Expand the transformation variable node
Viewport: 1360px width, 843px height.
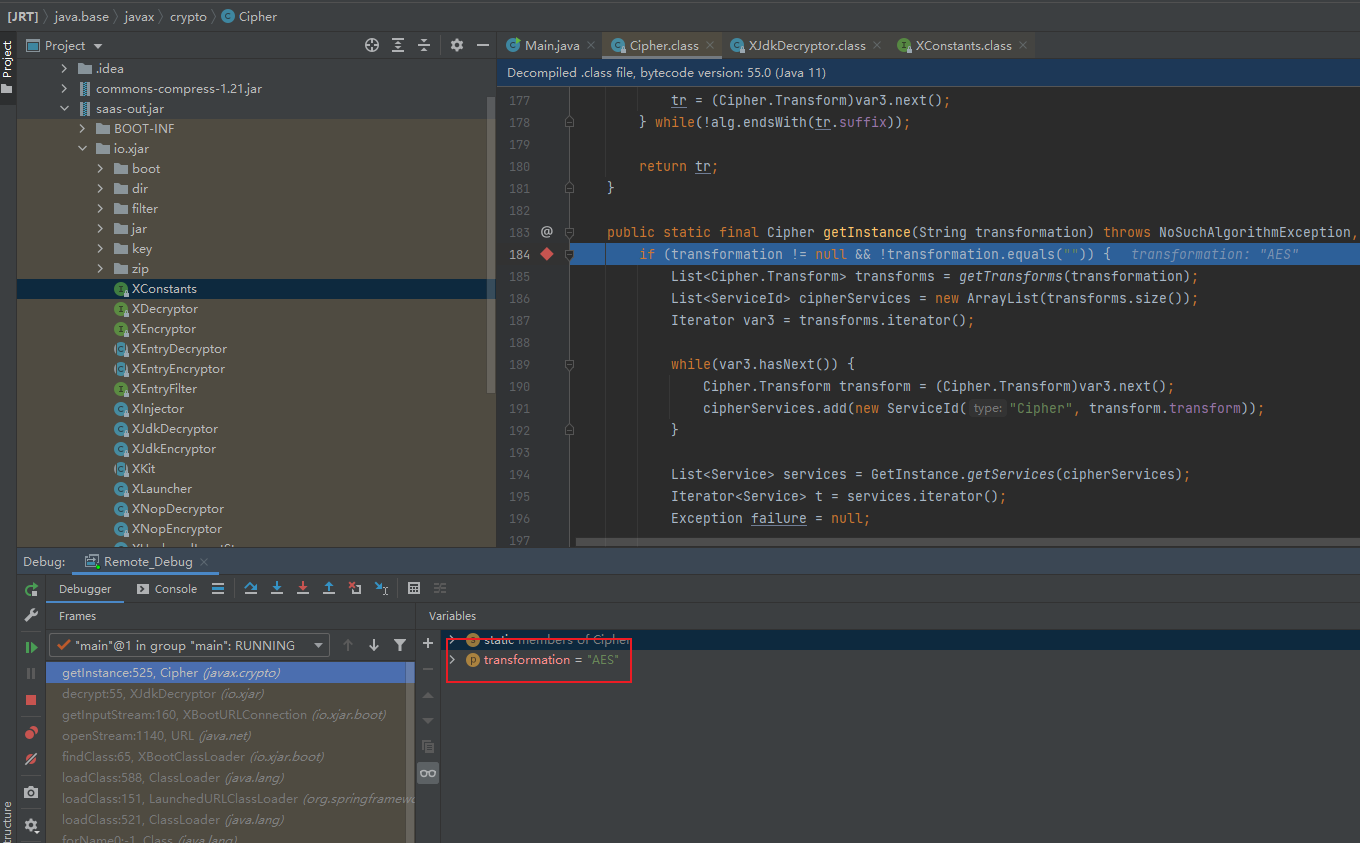tap(452, 660)
